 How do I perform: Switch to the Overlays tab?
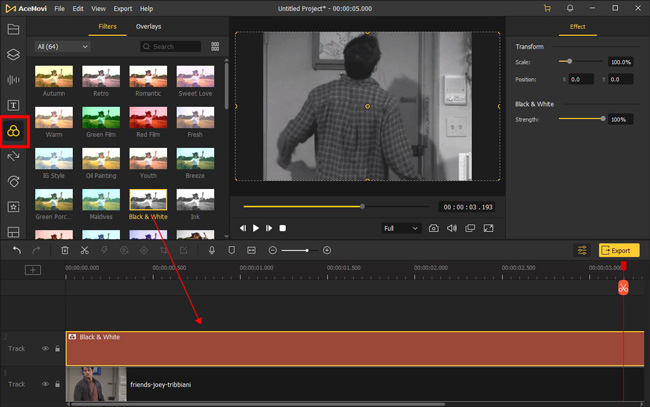coord(148,27)
